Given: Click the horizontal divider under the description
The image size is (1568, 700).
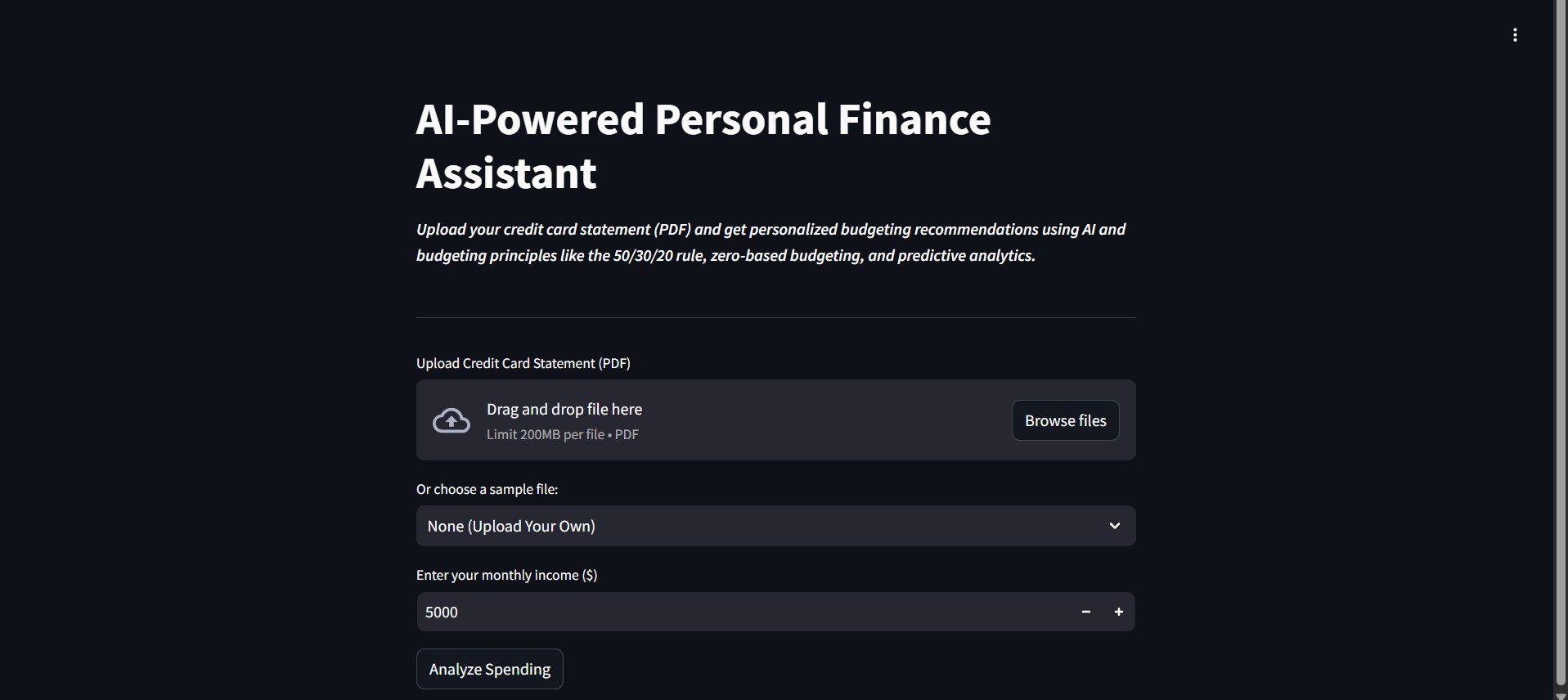Looking at the screenshot, I should click(775, 317).
